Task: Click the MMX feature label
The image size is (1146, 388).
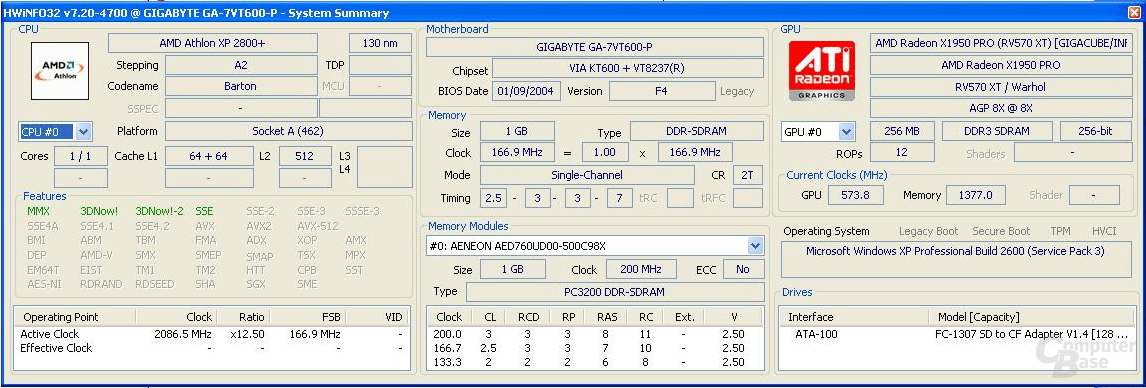Action: 38,211
